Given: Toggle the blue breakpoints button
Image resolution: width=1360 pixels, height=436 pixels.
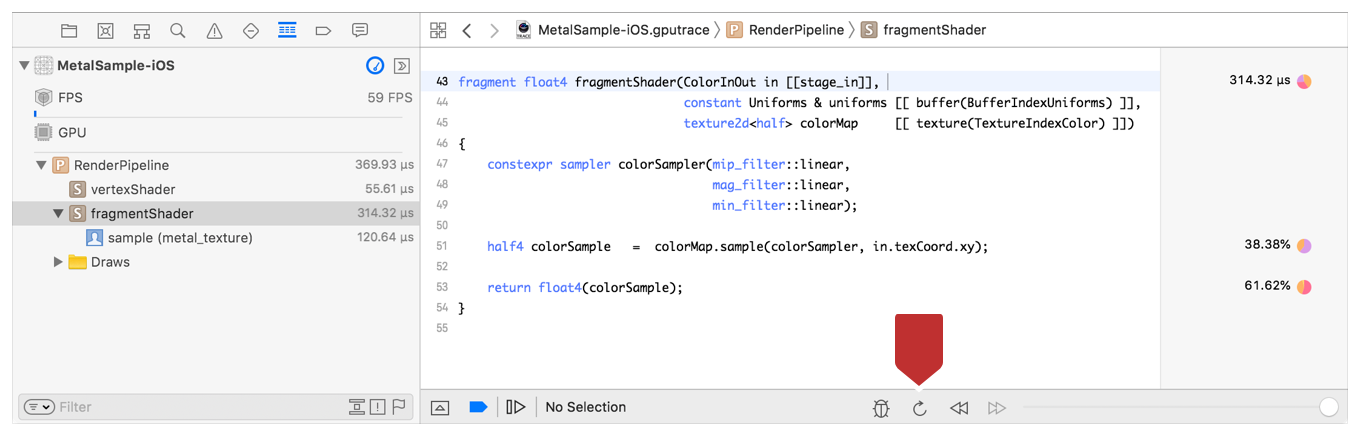Looking at the screenshot, I should click(478, 407).
